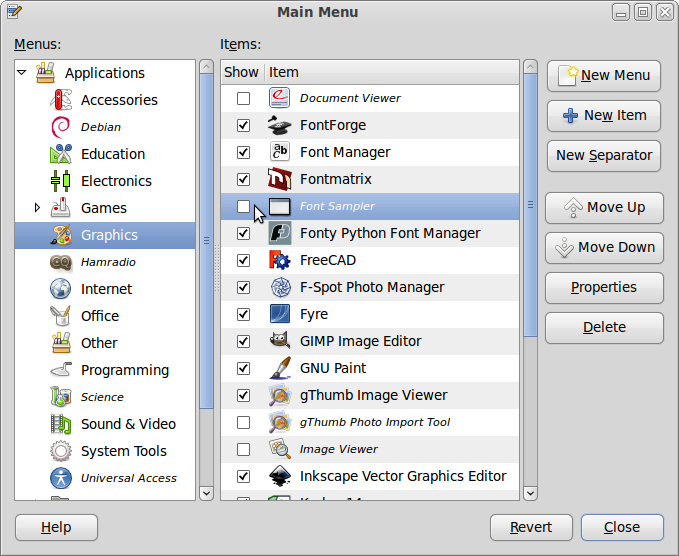Image resolution: width=679 pixels, height=556 pixels.
Task: Collapse the Applications tree node
Action: point(22,73)
